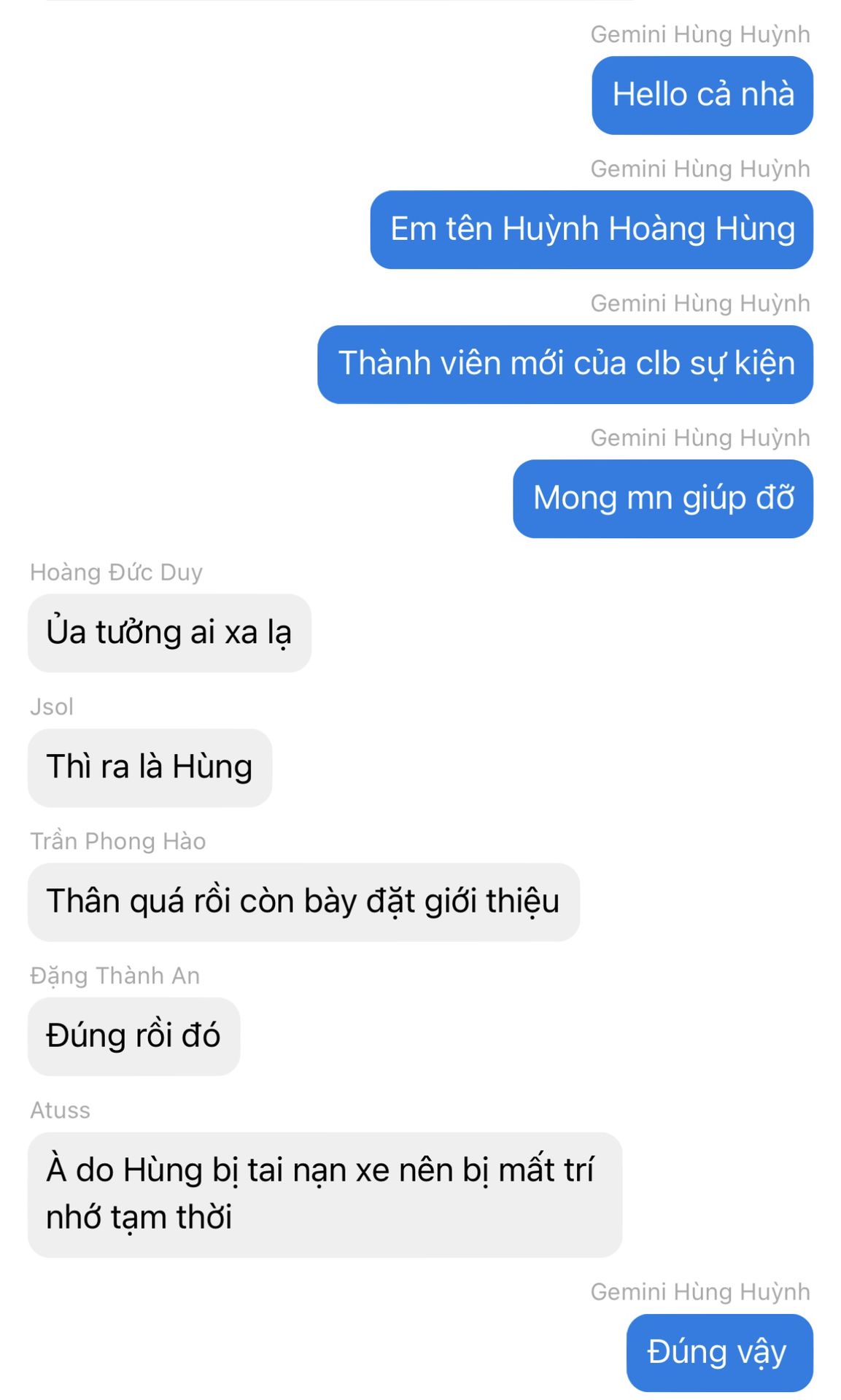
Task: Select the 'Em tên Huỳnh Hoàng Hùng' message
Action: [592, 230]
